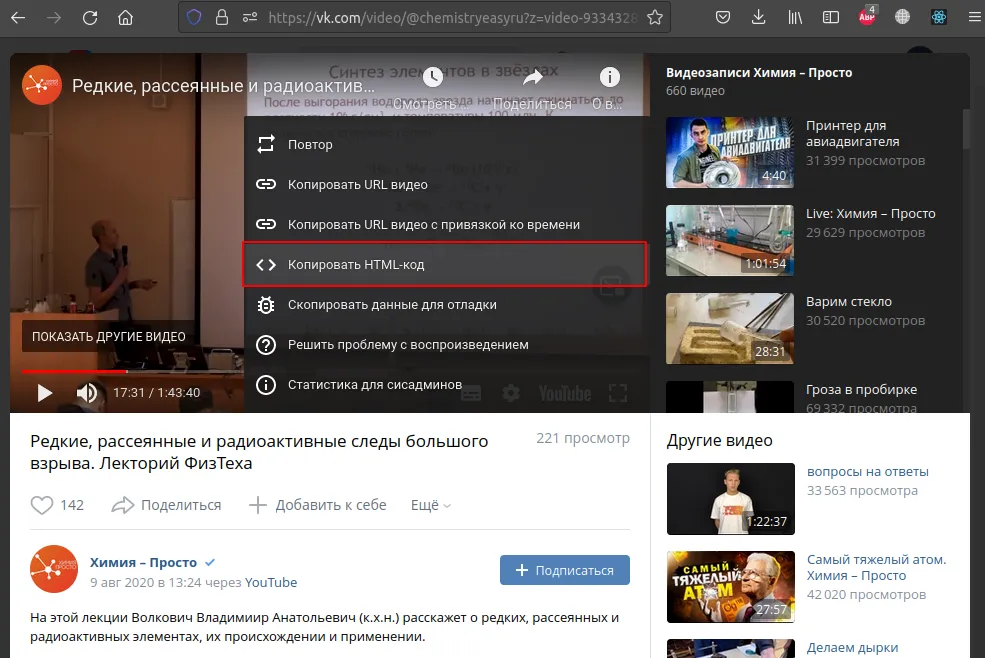The width and height of the screenshot is (985, 658).
Task: Open the React Developer Tools extension
Action: coord(939,18)
